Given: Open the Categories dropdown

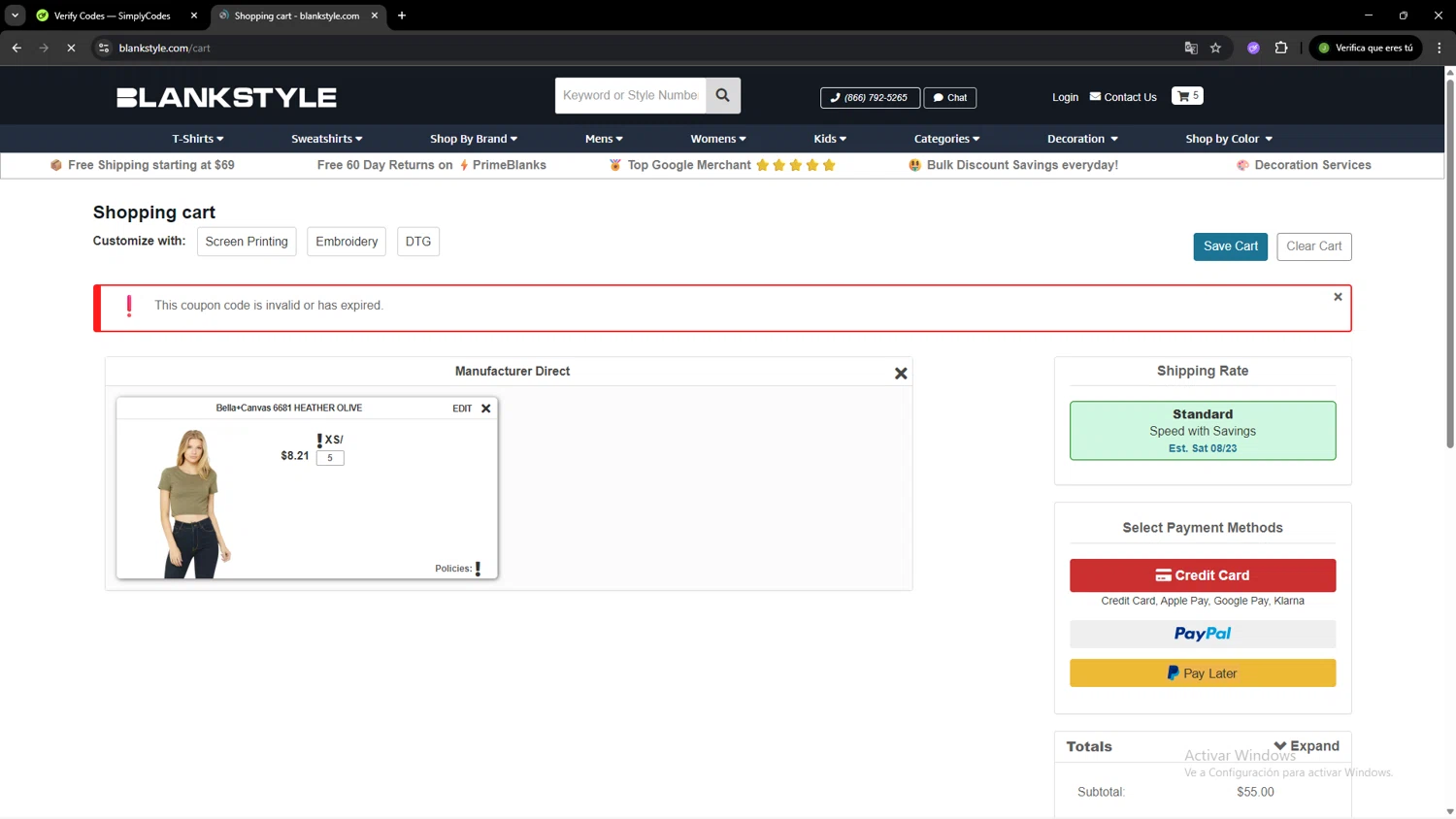Looking at the screenshot, I should [946, 139].
